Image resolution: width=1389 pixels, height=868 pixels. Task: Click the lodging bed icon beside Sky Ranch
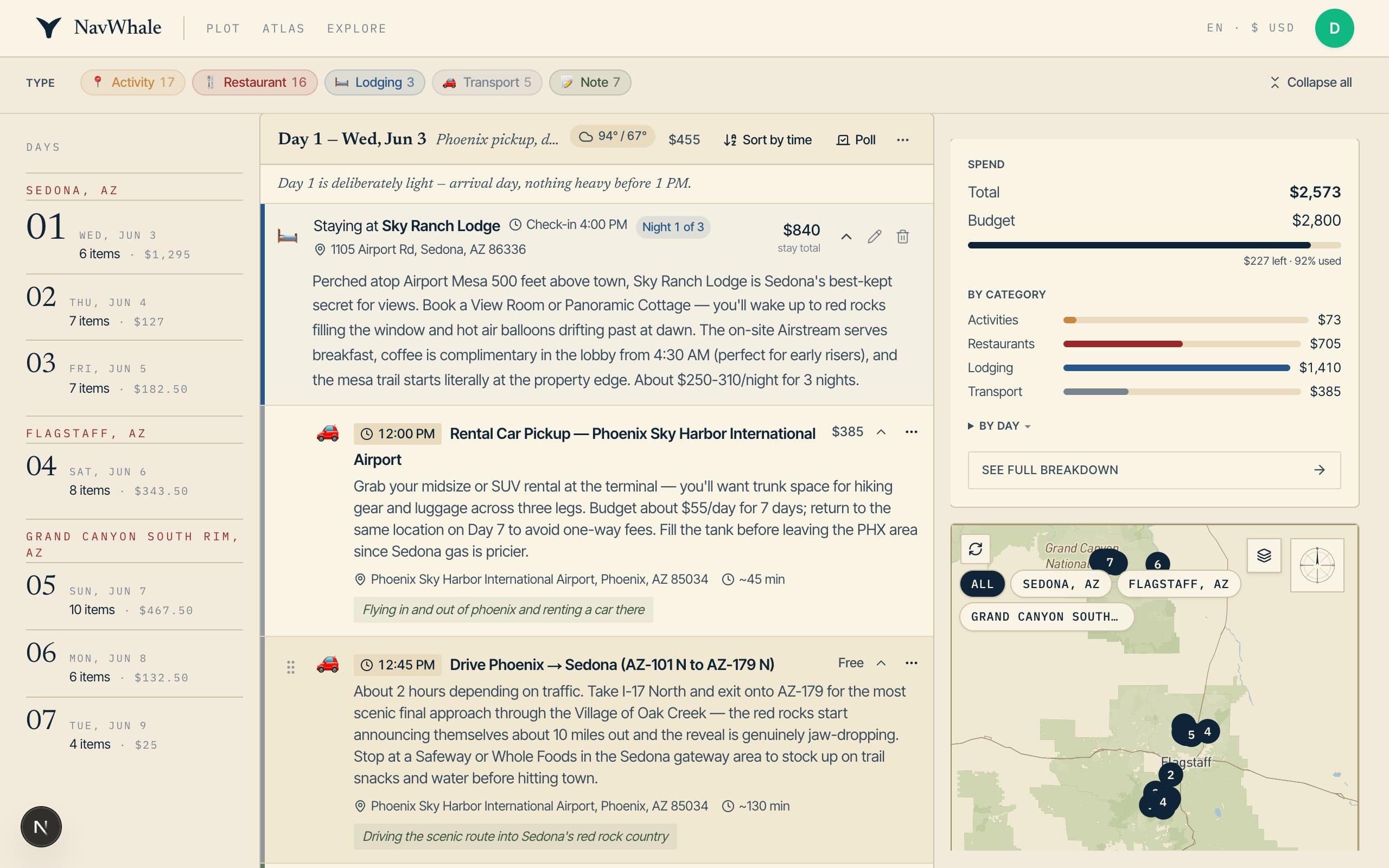pos(288,236)
